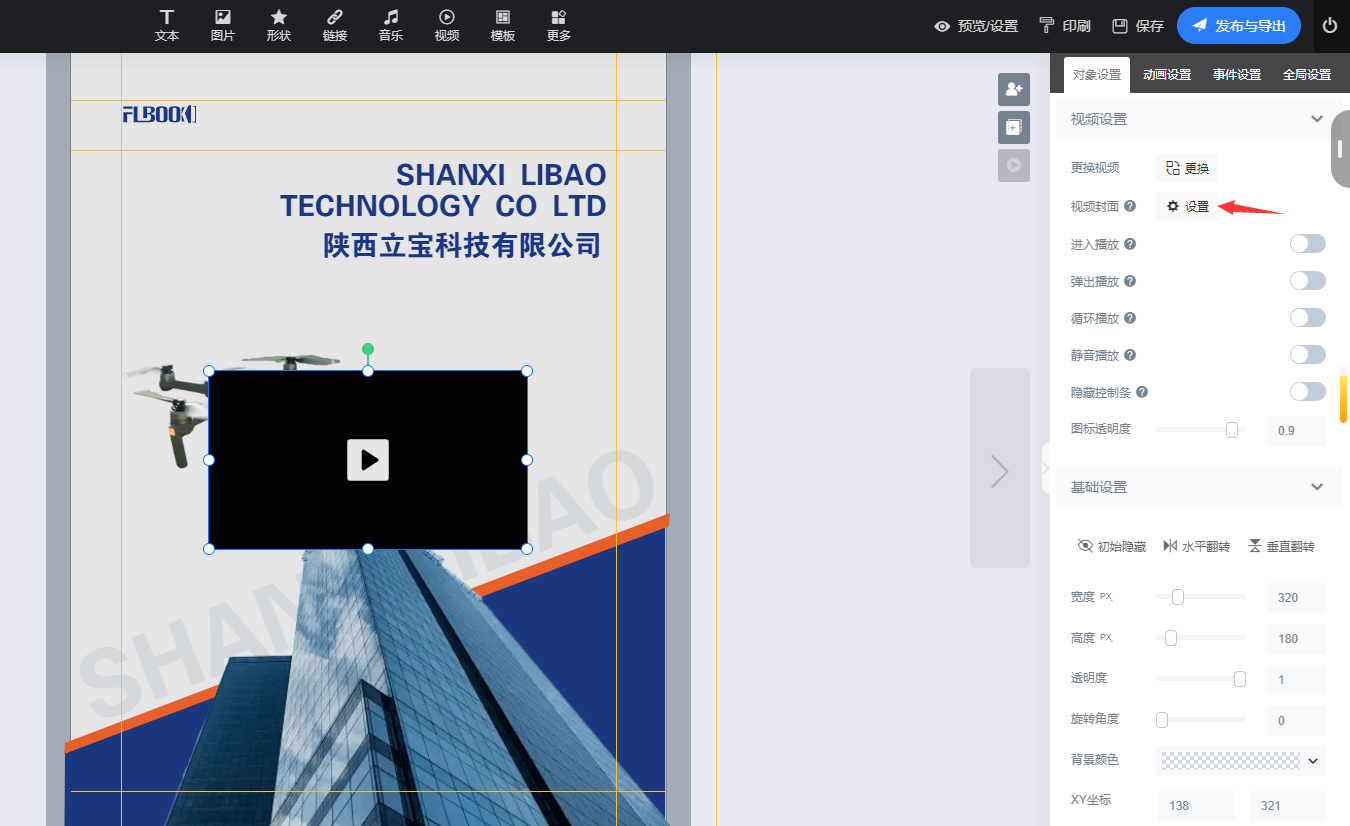Screen dimensions: 1350x826
Task: Click the add-page icon beside canvas
Action: click(1014, 127)
